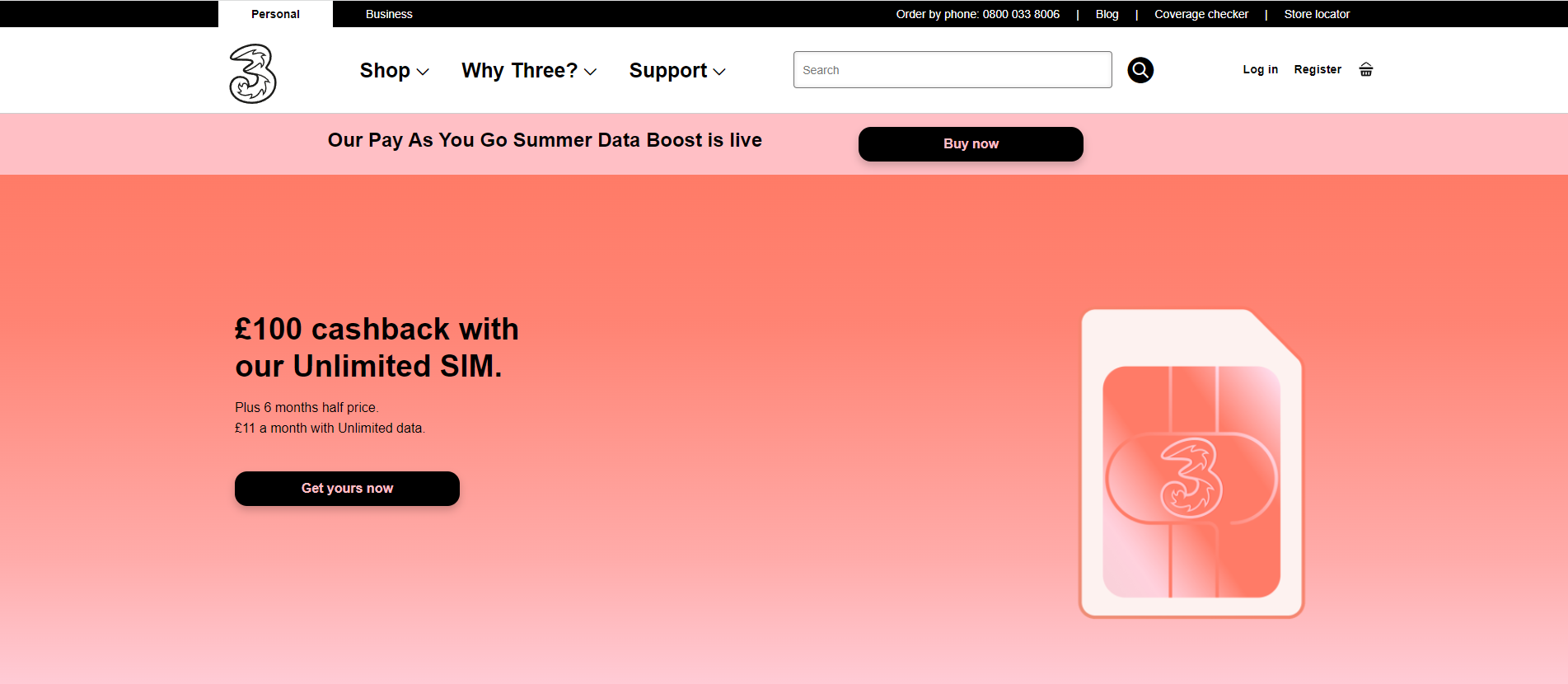This screenshot has width=1568, height=684.
Task: Click the Get yours now button
Action: (347, 489)
